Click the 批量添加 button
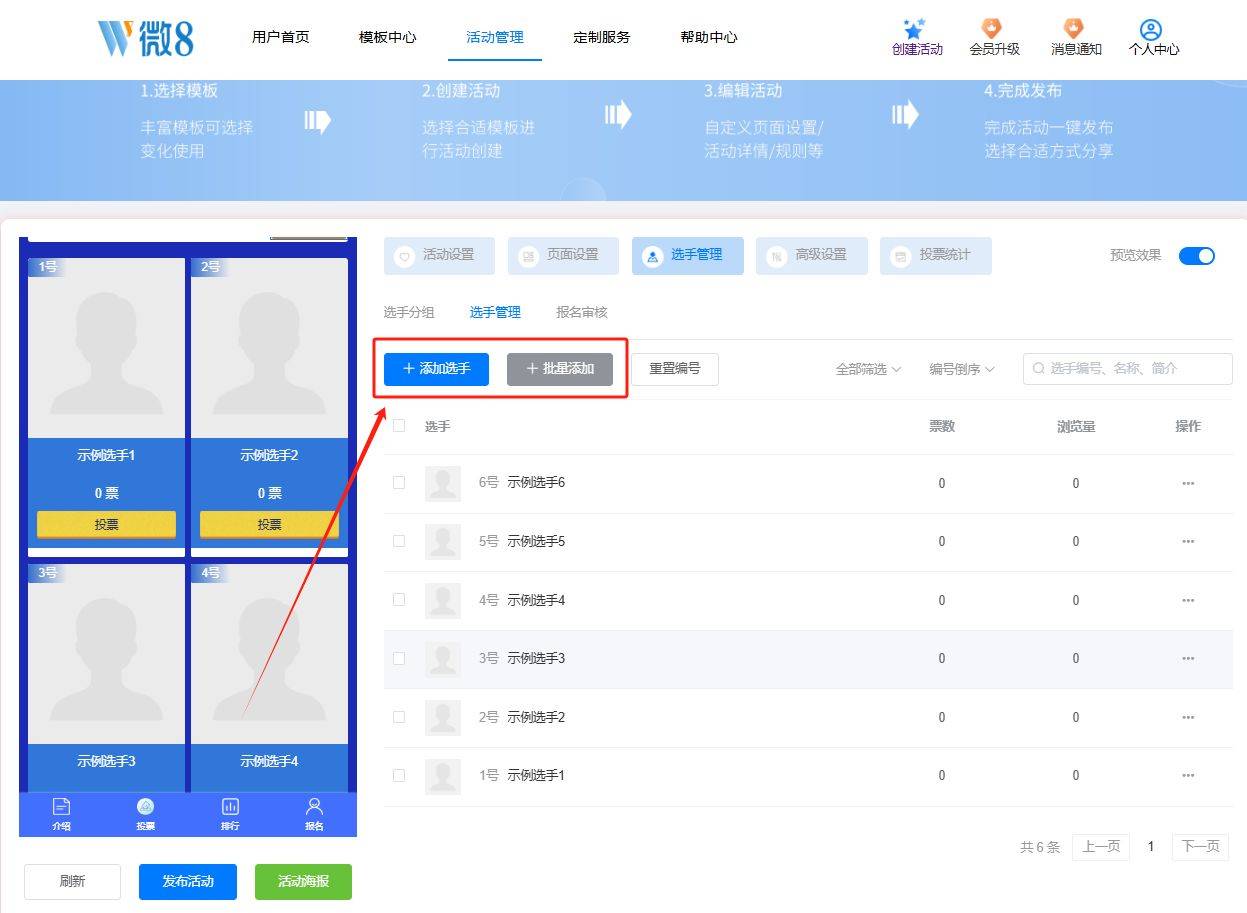The height and width of the screenshot is (913, 1247). click(560, 369)
